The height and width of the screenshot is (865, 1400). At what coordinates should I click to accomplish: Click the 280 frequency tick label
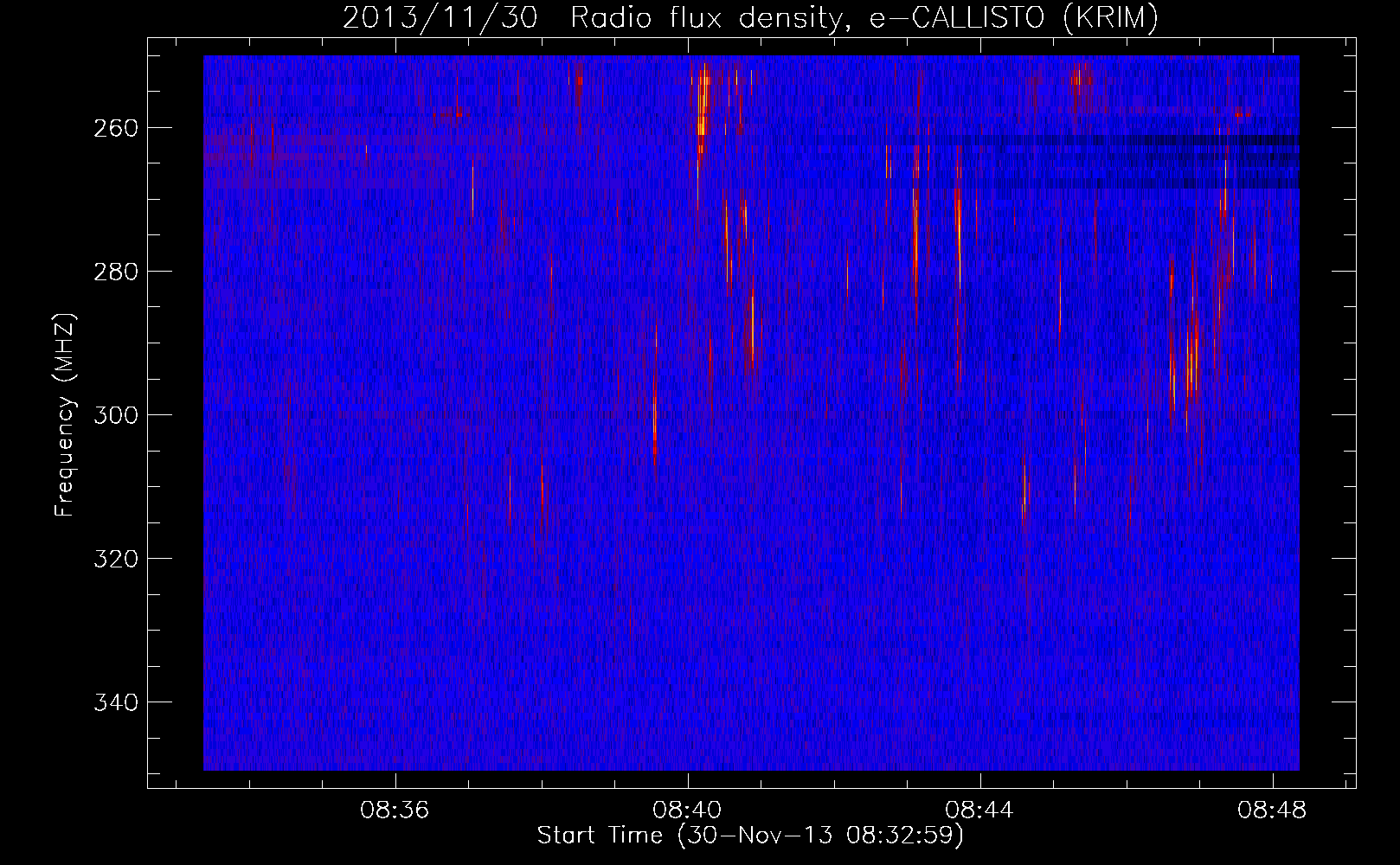[115, 272]
